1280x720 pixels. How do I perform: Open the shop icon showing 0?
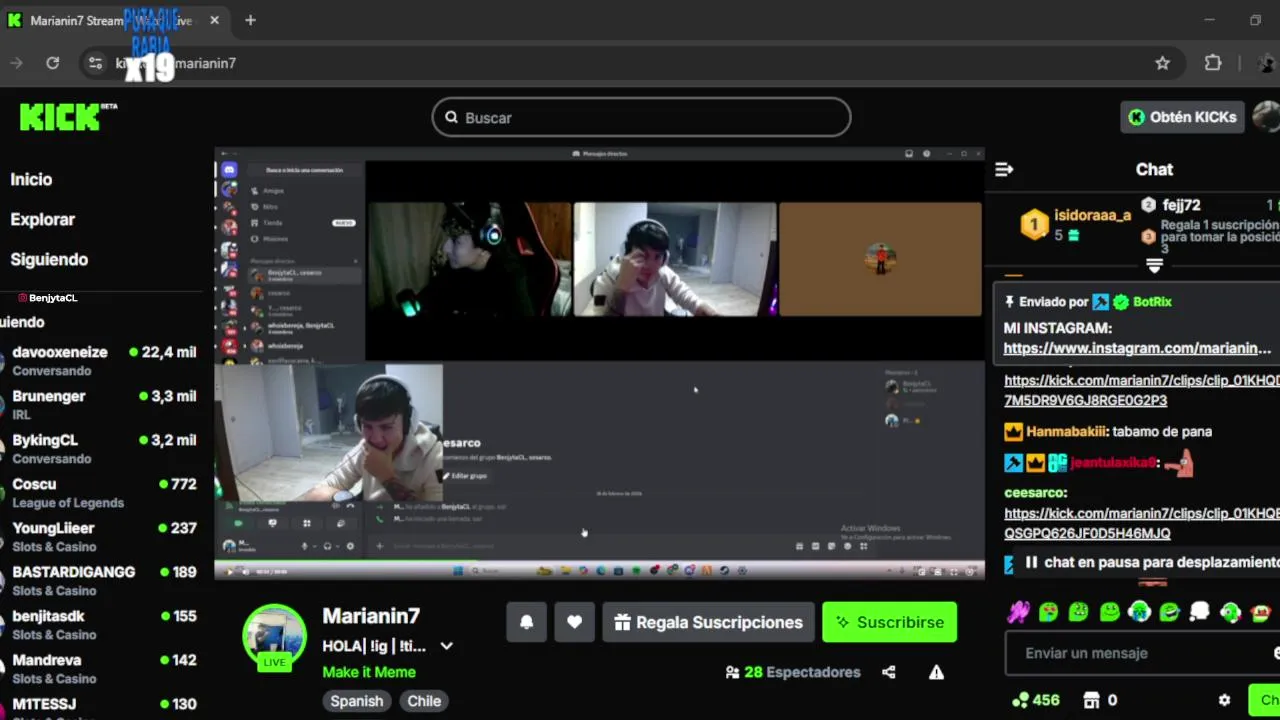coord(1092,700)
